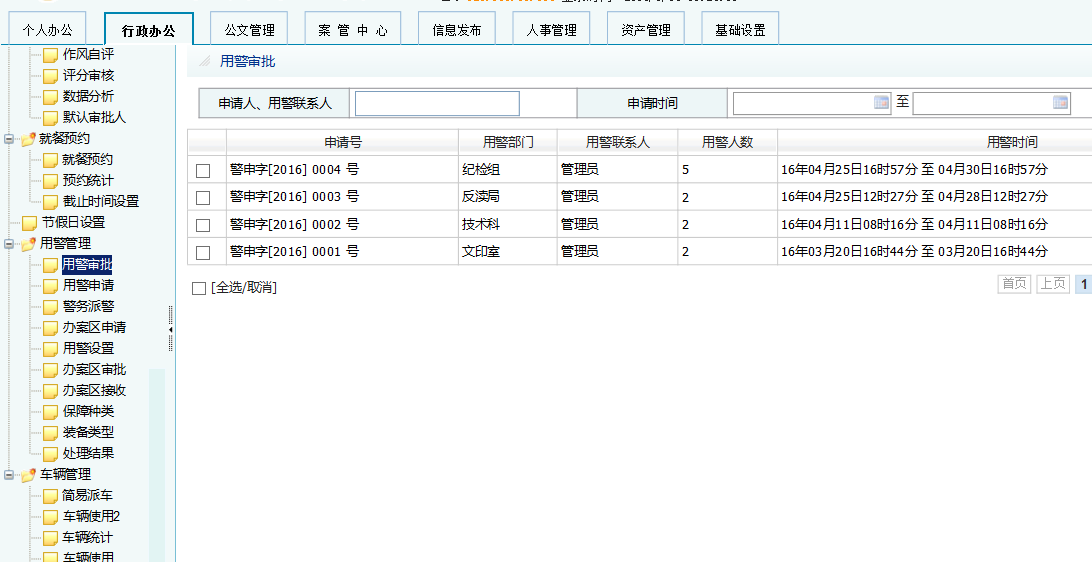Viewport: 1092px width, 562px height.
Task: Open the 人事管理 tab
Action: 551,30
